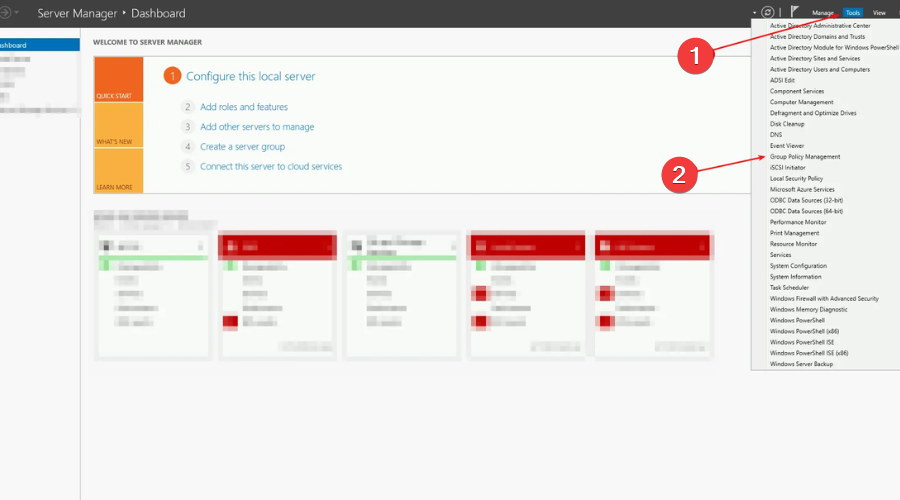Open Windows PowerShell ISE entry
The height and width of the screenshot is (500, 900).
pyautogui.click(x=802, y=342)
